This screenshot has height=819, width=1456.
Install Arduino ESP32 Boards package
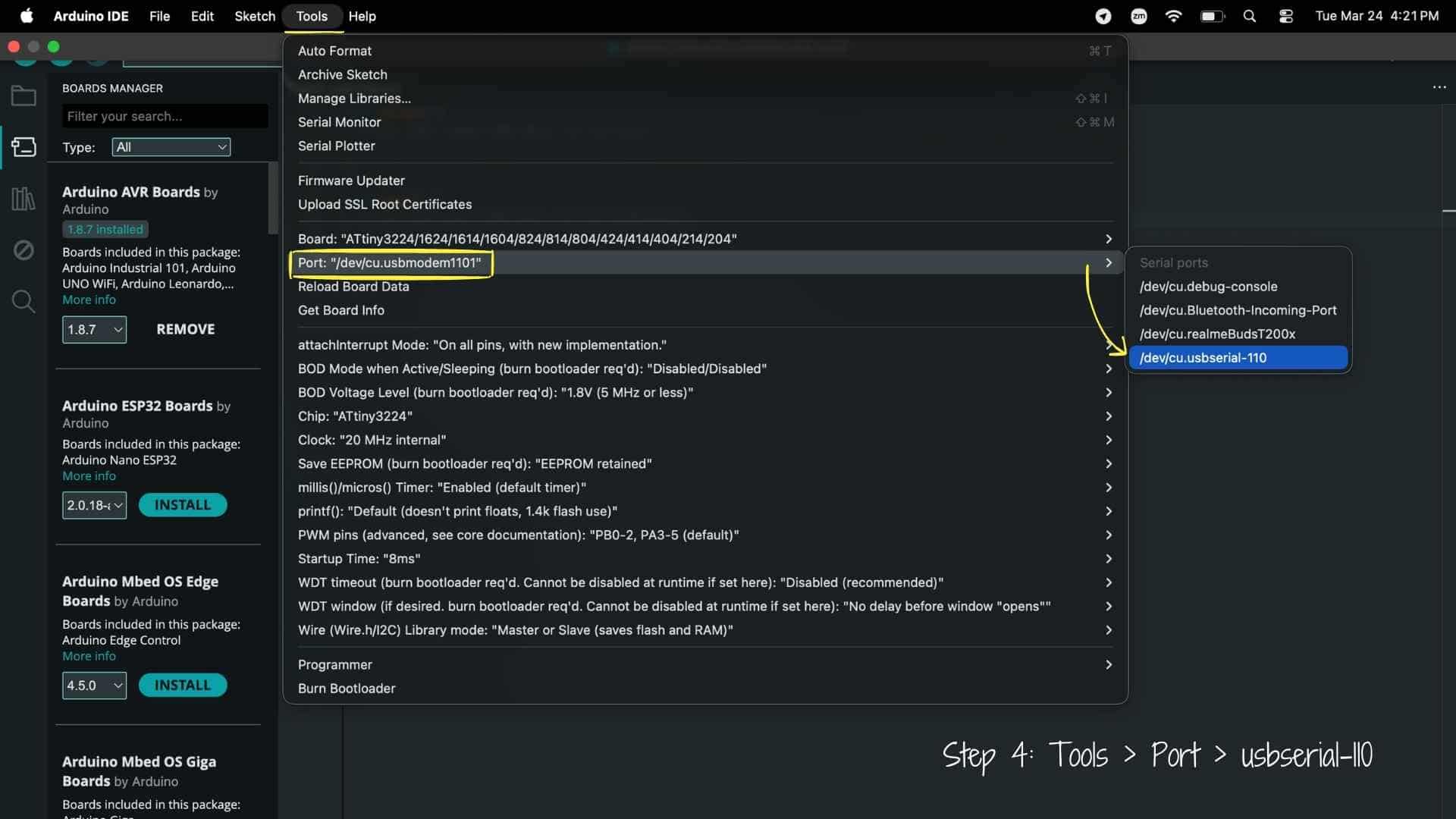[182, 505]
